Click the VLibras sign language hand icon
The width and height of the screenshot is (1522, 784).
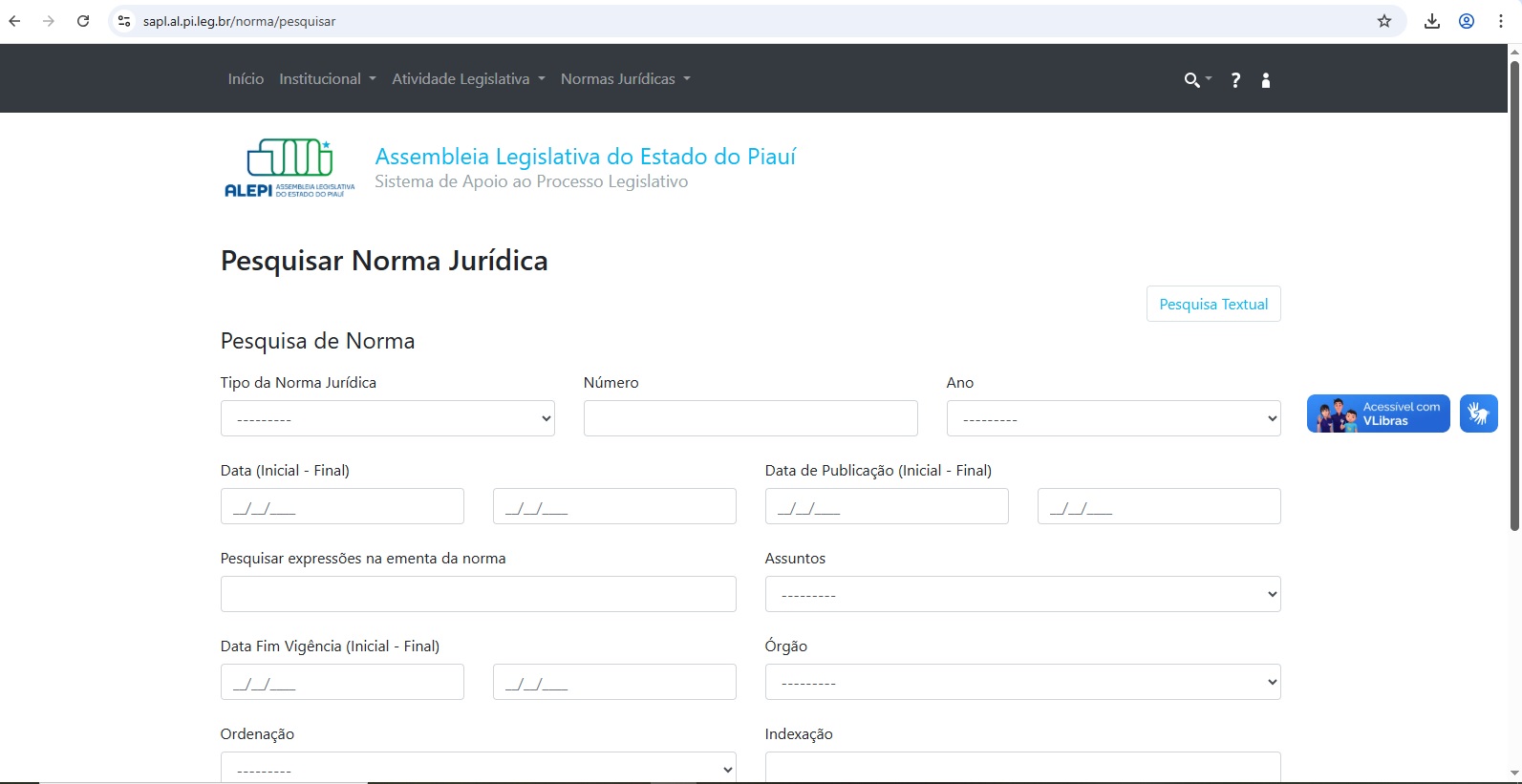(1478, 413)
